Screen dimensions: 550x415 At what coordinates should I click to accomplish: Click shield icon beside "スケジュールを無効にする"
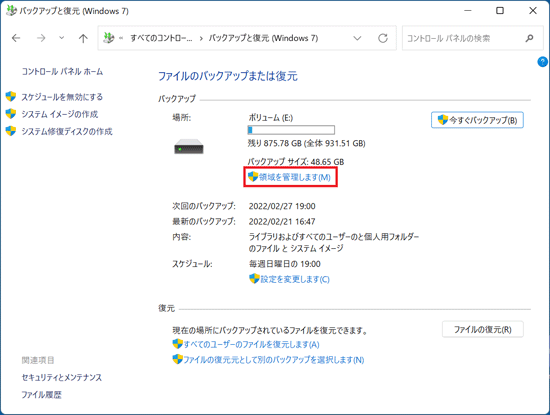tap(11, 96)
